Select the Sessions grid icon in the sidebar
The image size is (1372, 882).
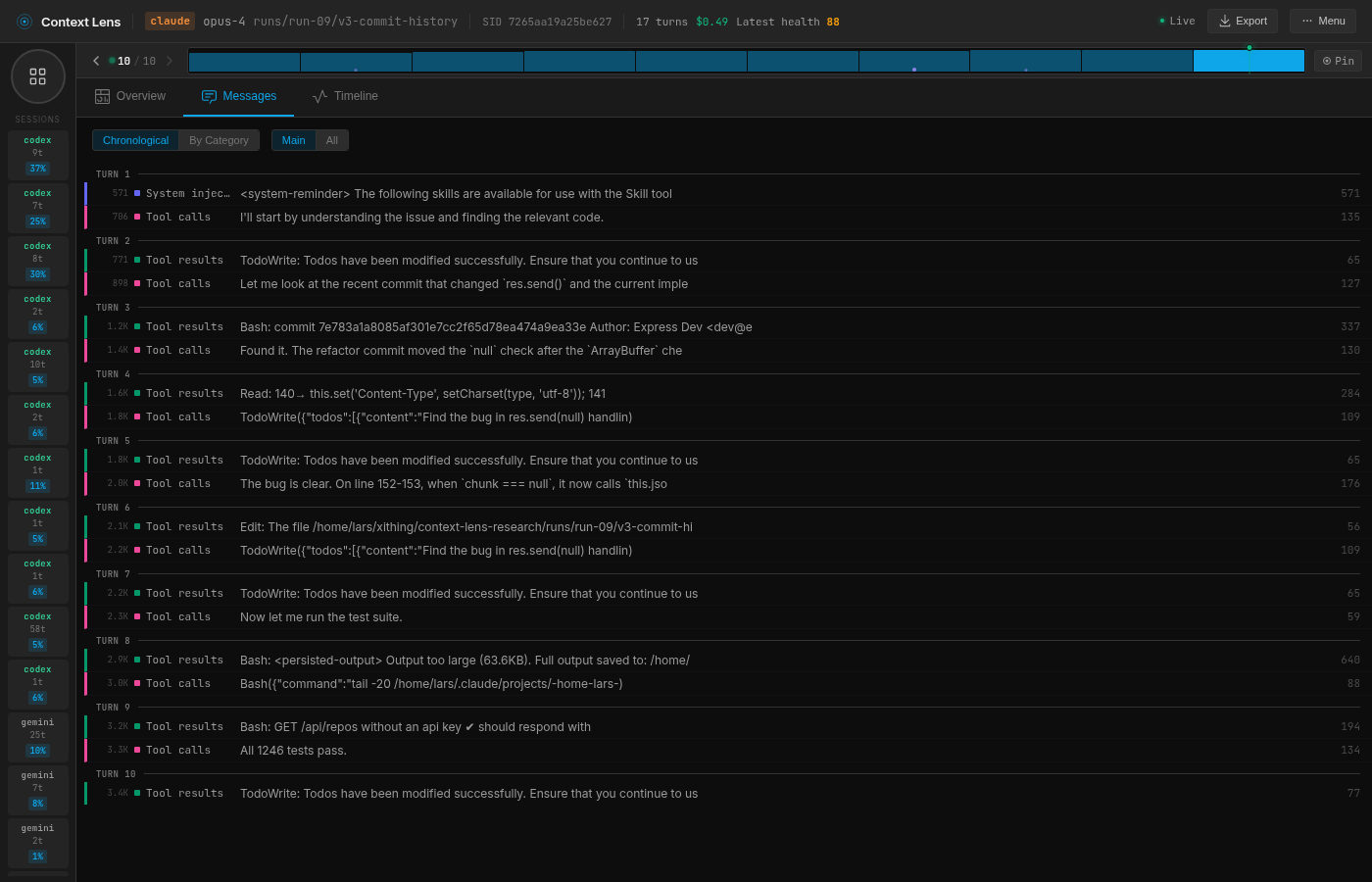point(37,75)
